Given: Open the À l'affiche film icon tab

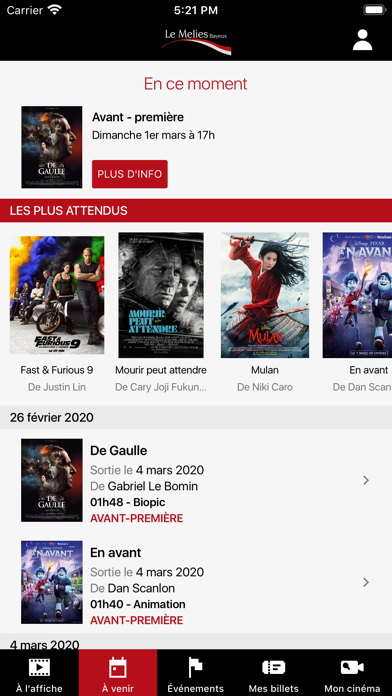Looking at the screenshot, I should pyautogui.click(x=39, y=667).
